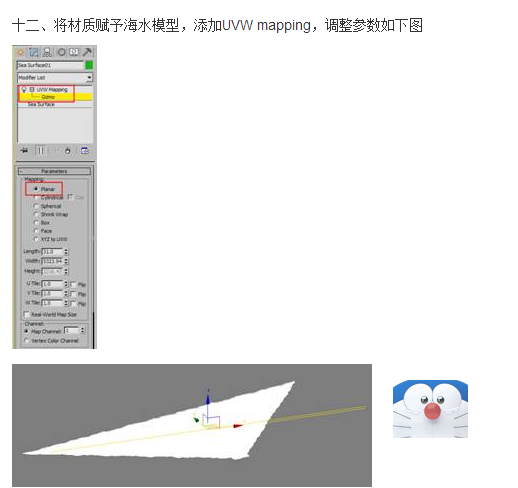
Task: Click the Pin Stack icon
Action: click(24, 151)
